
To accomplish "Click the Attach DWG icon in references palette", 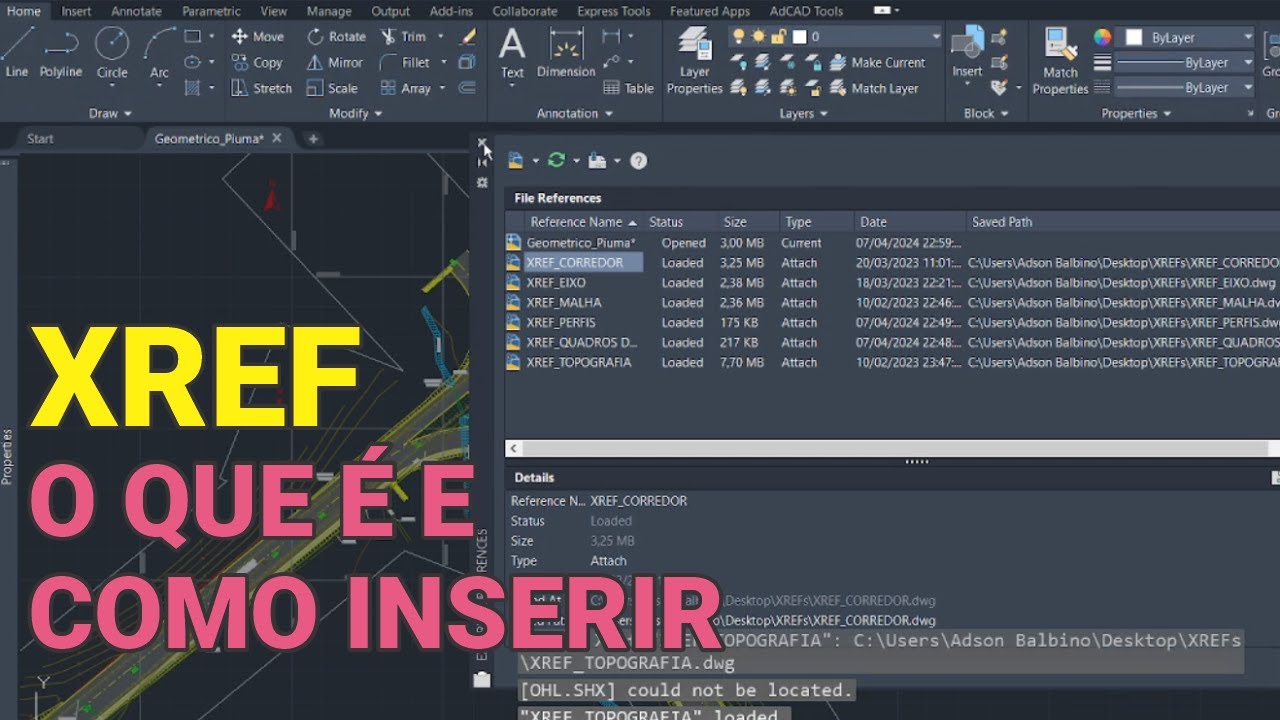I will coord(515,160).
